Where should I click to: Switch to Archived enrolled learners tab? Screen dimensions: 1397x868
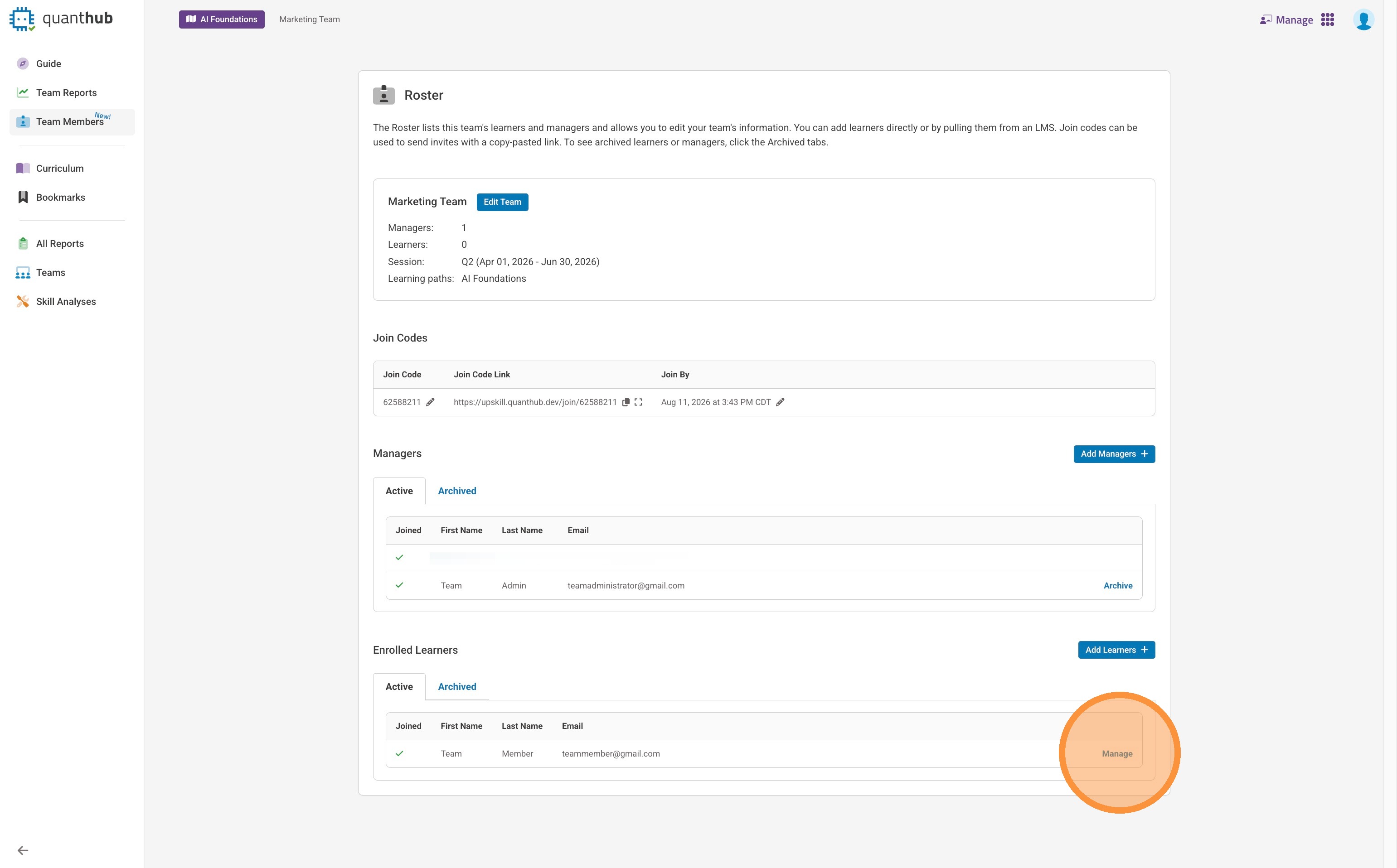456,687
